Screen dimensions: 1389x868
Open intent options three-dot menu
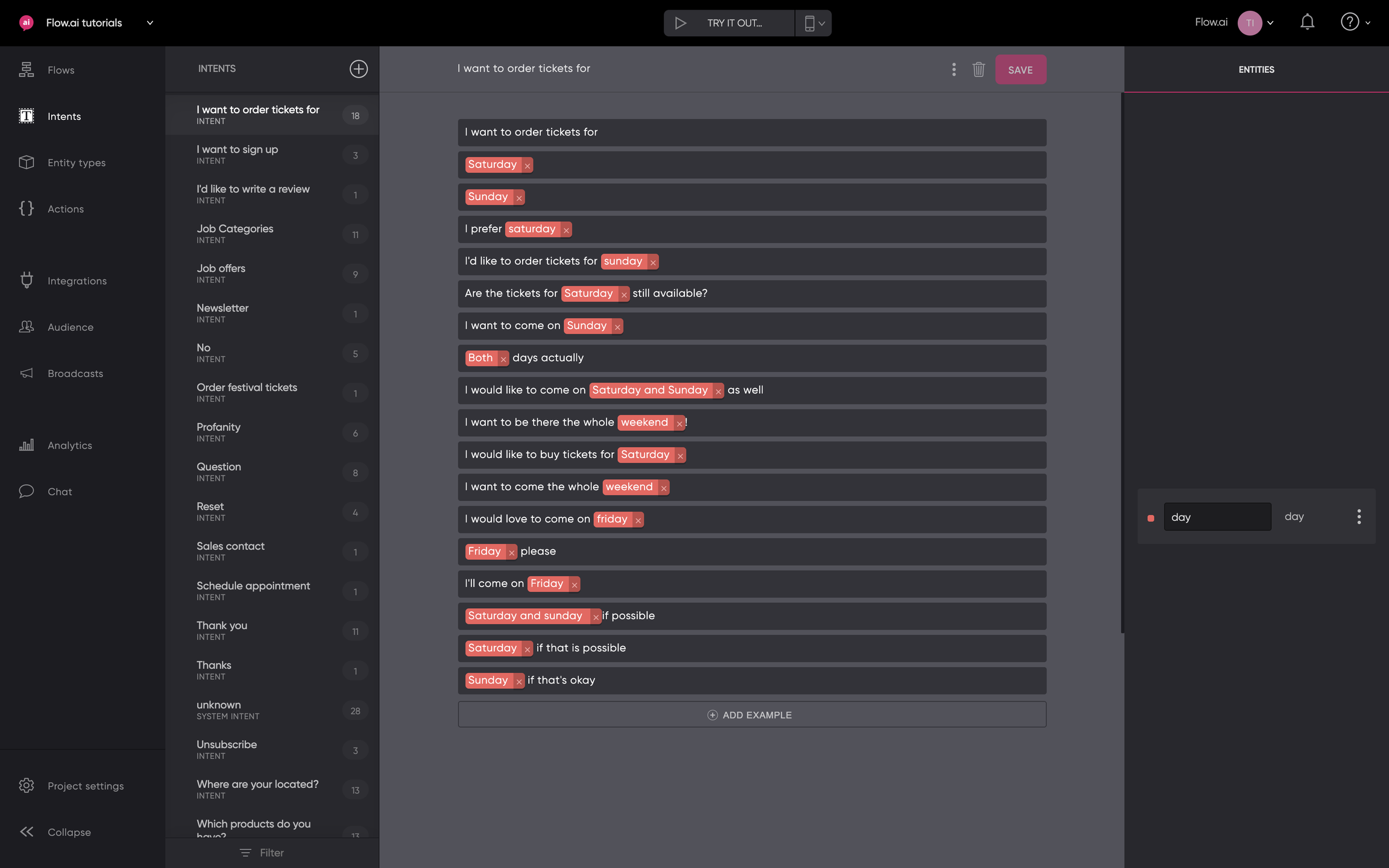(954, 69)
